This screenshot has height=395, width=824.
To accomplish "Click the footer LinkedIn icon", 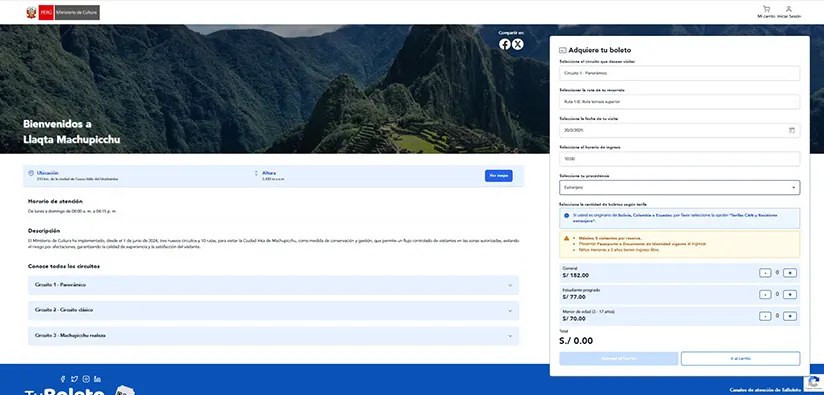I will pyautogui.click(x=98, y=379).
